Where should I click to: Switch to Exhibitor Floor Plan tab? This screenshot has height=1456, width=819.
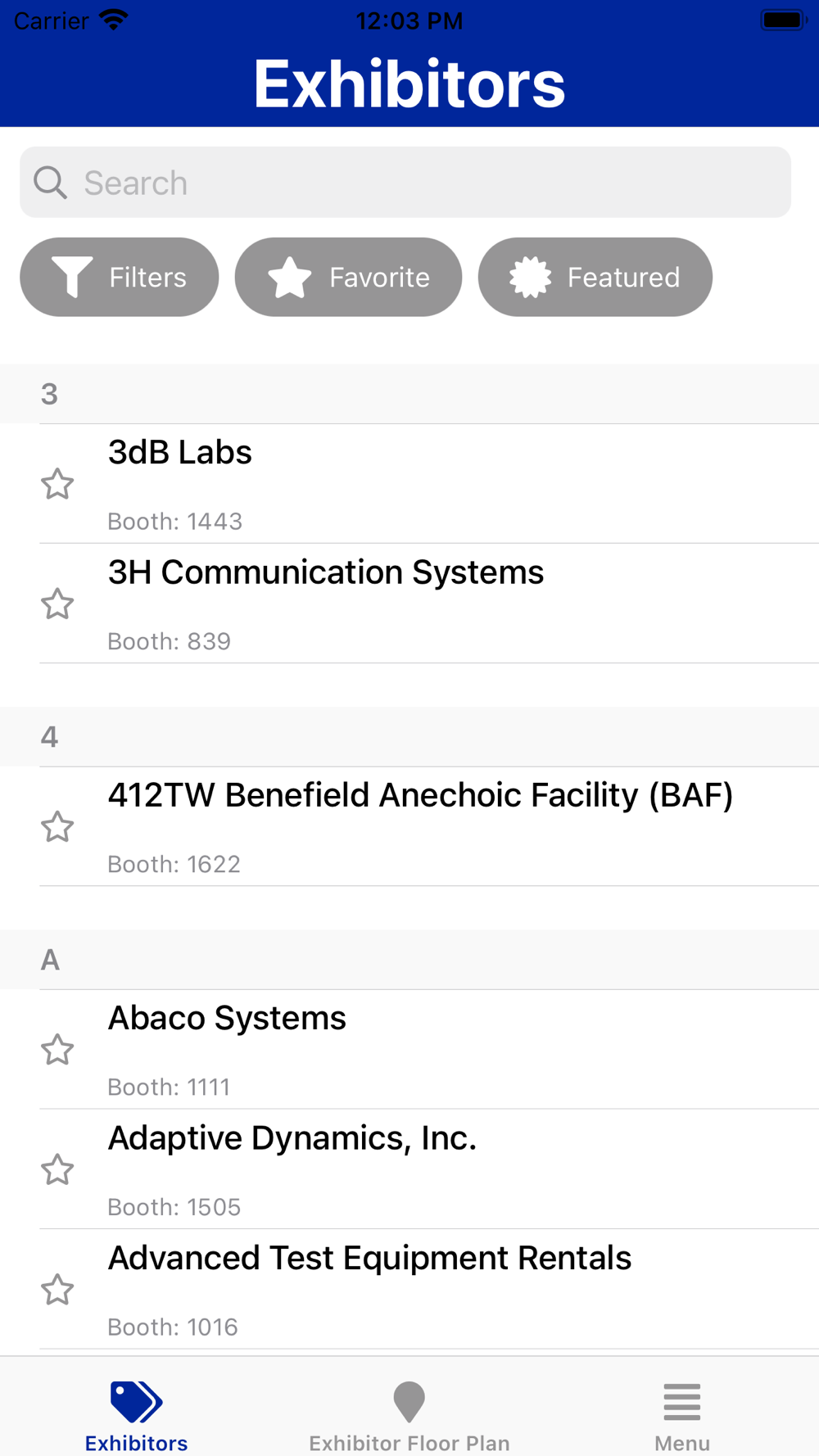(409, 1443)
